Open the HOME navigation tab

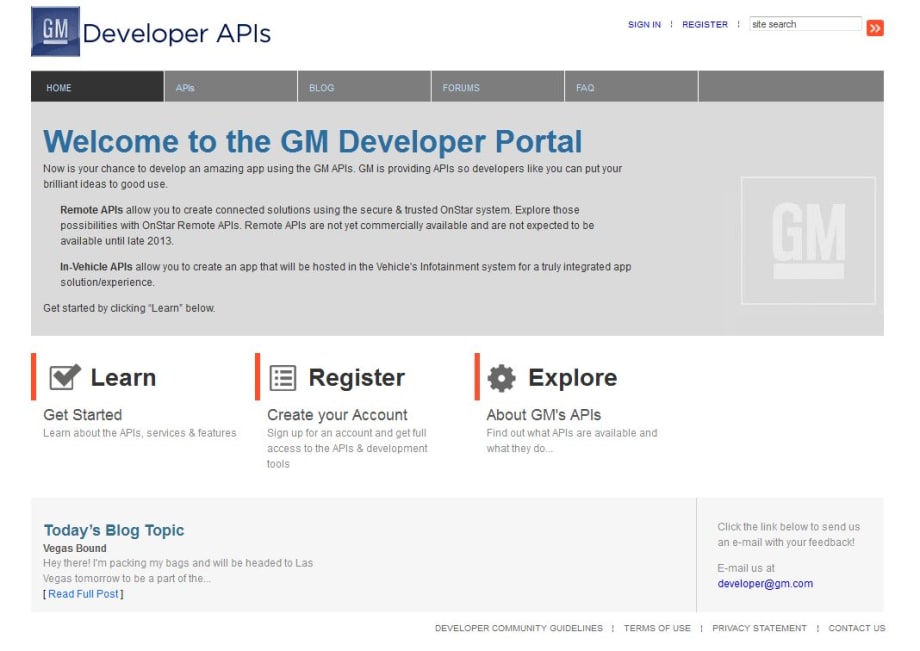97,87
